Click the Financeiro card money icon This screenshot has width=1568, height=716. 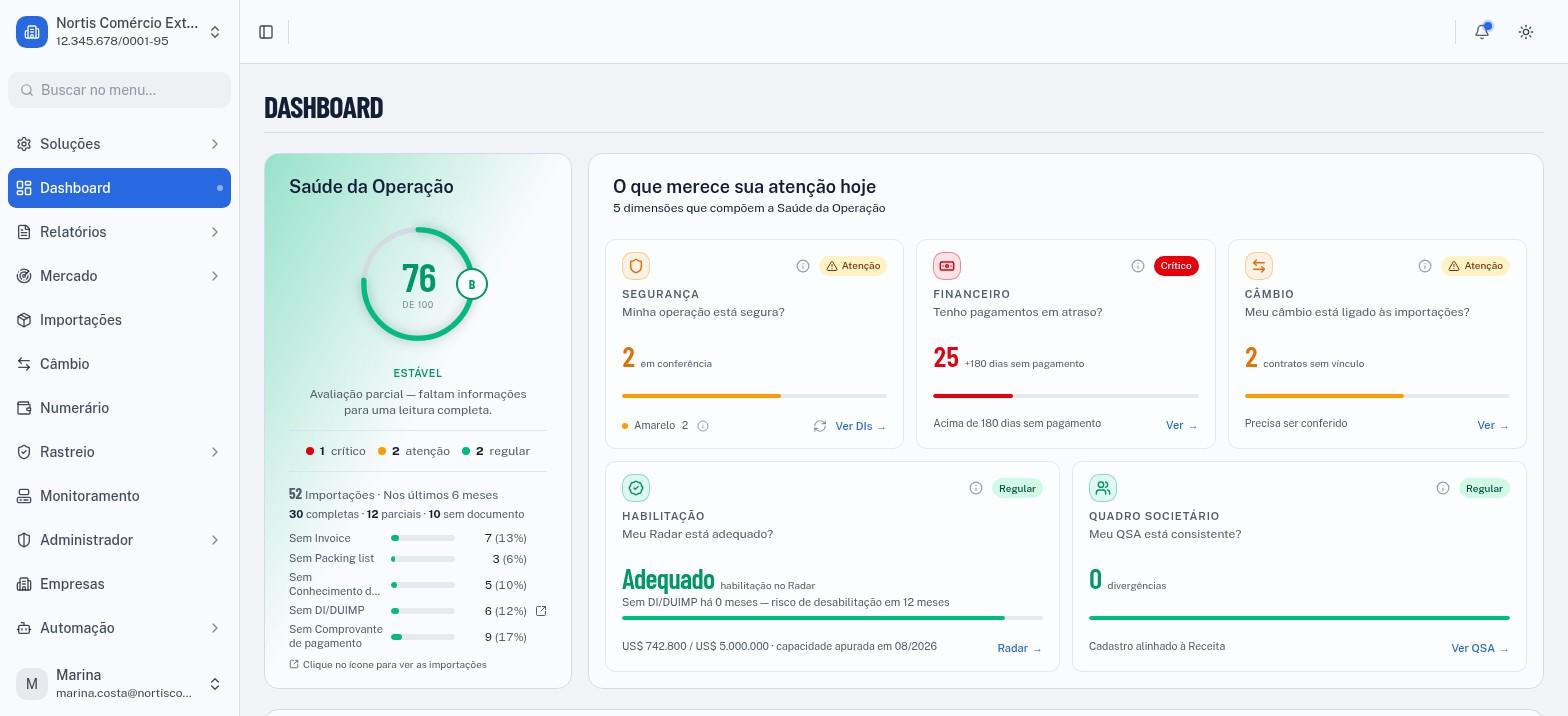point(947,266)
